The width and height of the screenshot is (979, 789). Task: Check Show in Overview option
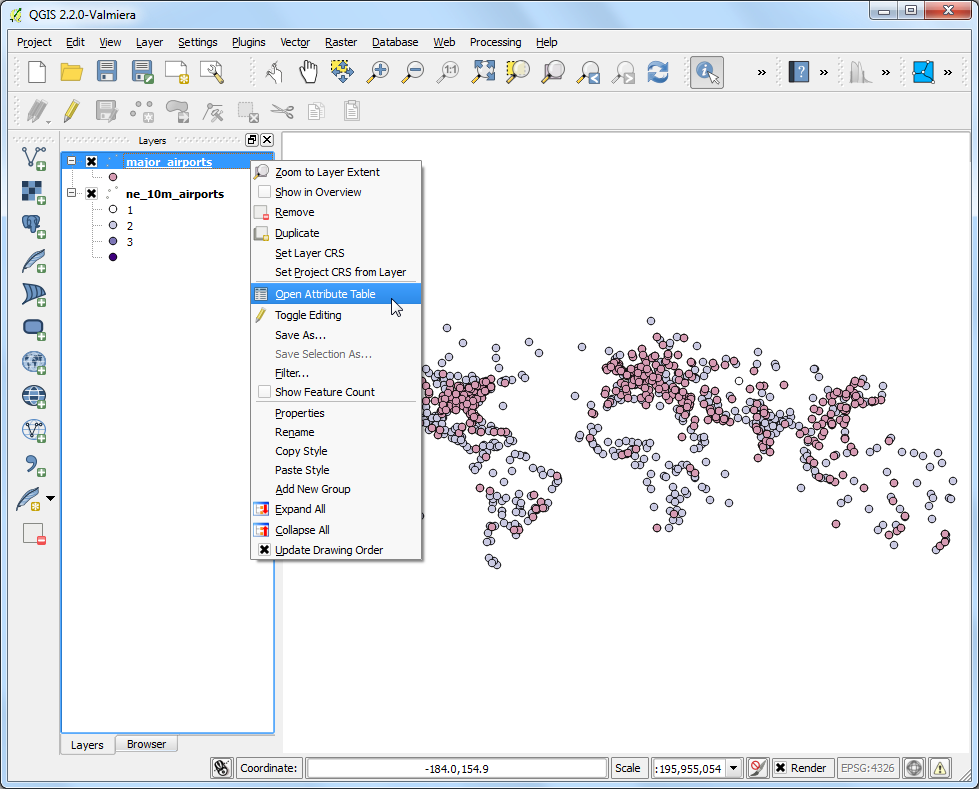265,192
